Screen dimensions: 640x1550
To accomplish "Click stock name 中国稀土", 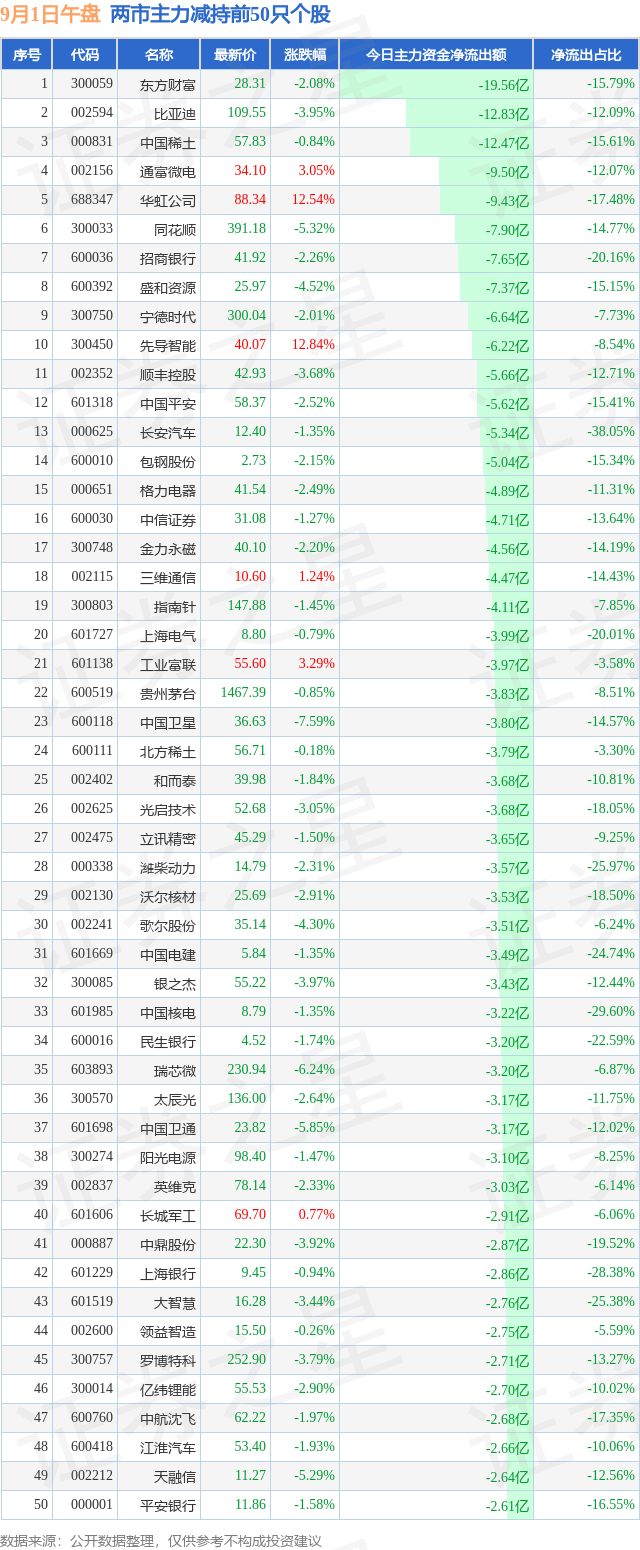I will click(169, 142).
